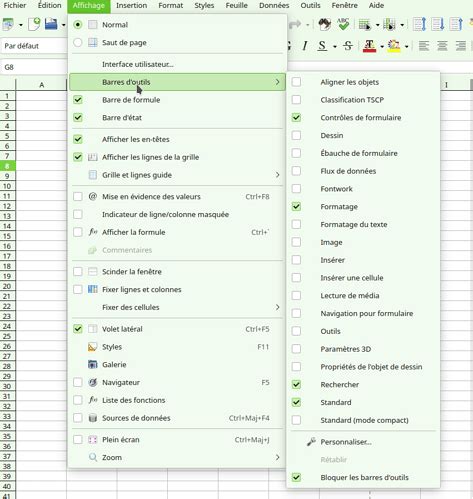The width and height of the screenshot is (473, 499).
Task: Align cell text left
Action: [x=424, y=46]
